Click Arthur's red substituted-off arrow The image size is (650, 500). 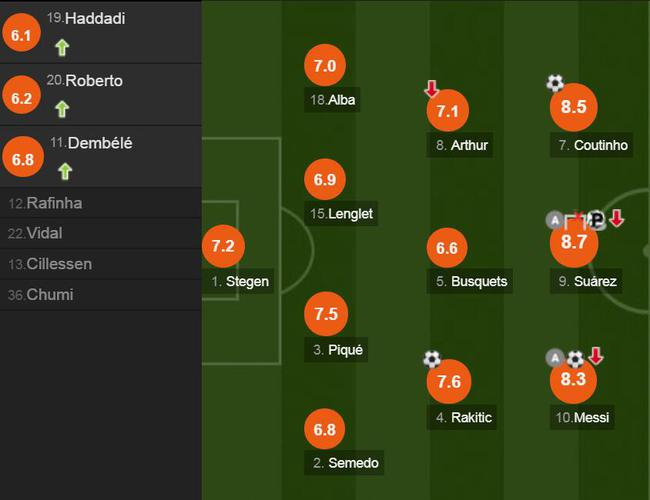[x=432, y=89]
